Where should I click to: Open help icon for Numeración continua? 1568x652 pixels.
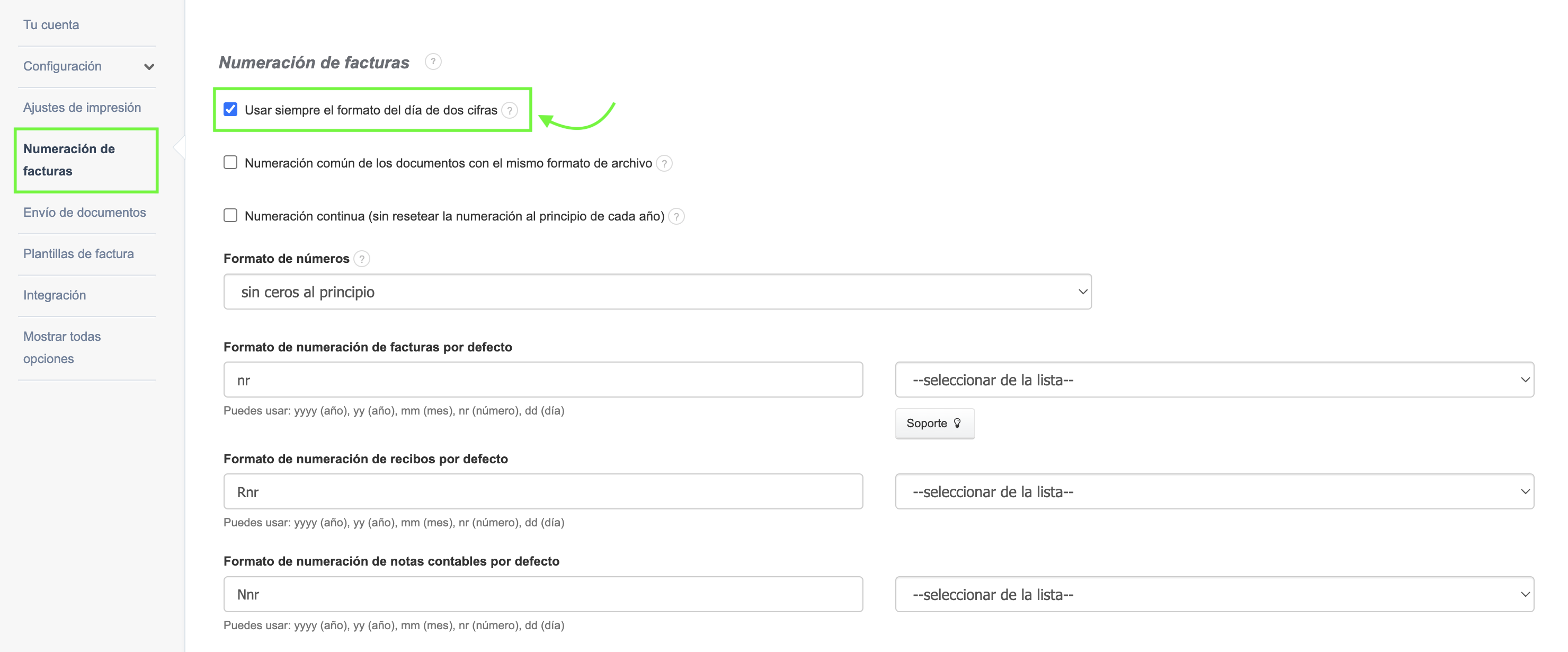pos(675,216)
